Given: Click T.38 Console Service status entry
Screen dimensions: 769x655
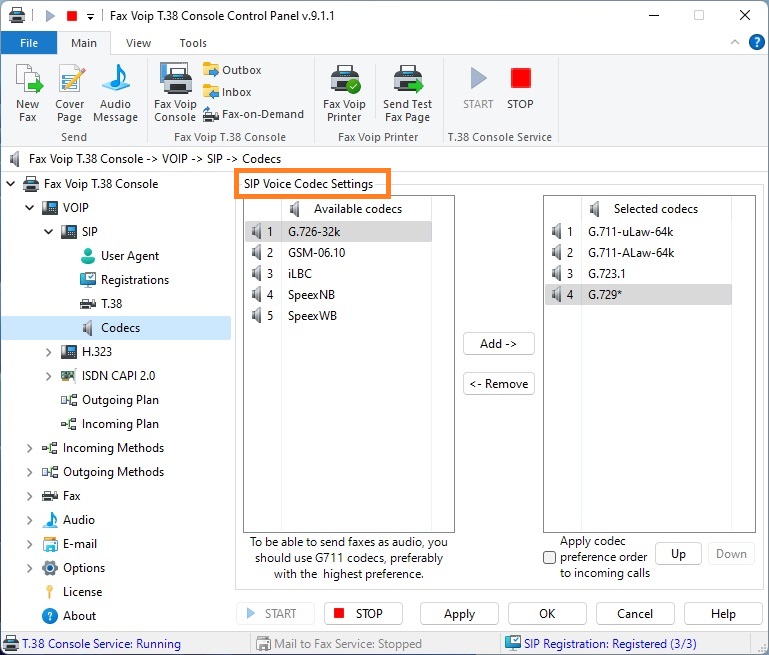Looking at the screenshot, I should (92, 644).
